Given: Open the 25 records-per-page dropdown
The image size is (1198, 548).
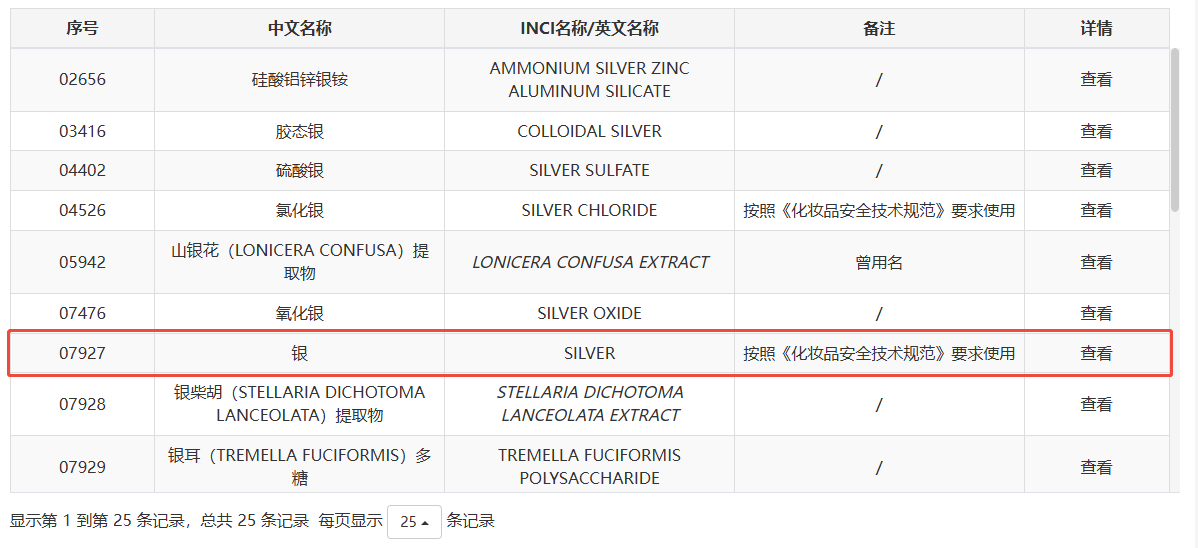Looking at the screenshot, I should pos(414,522).
